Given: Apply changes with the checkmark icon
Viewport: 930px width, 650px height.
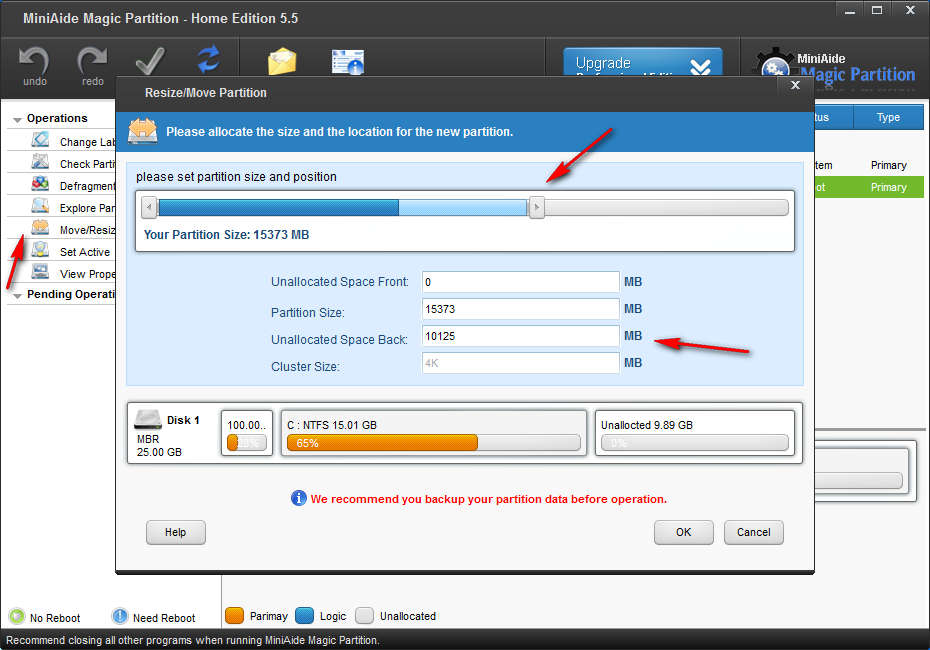Looking at the screenshot, I should (150, 60).
